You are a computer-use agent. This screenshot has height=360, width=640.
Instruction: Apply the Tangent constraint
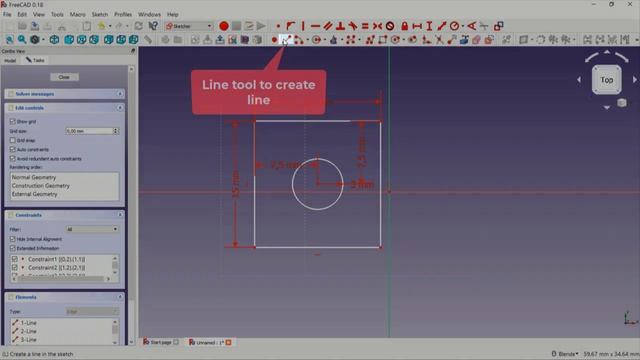point(353,26)
